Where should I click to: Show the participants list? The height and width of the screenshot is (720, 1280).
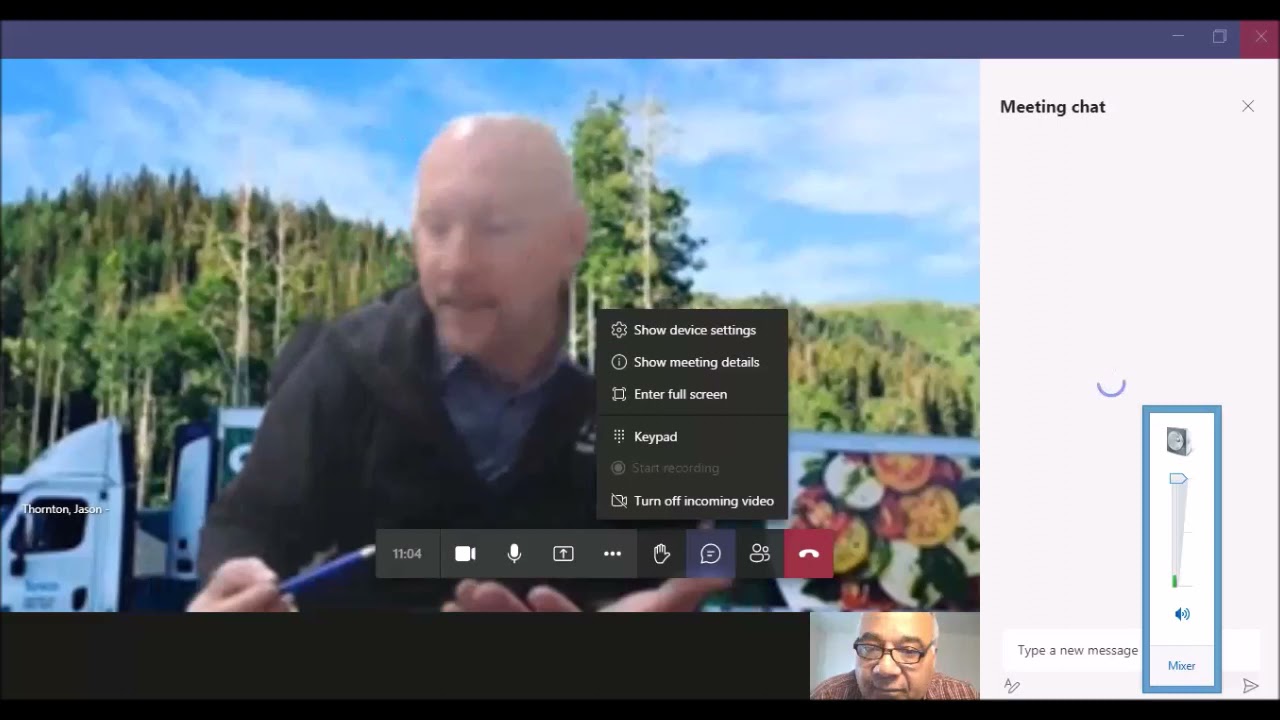pos(759,554)
